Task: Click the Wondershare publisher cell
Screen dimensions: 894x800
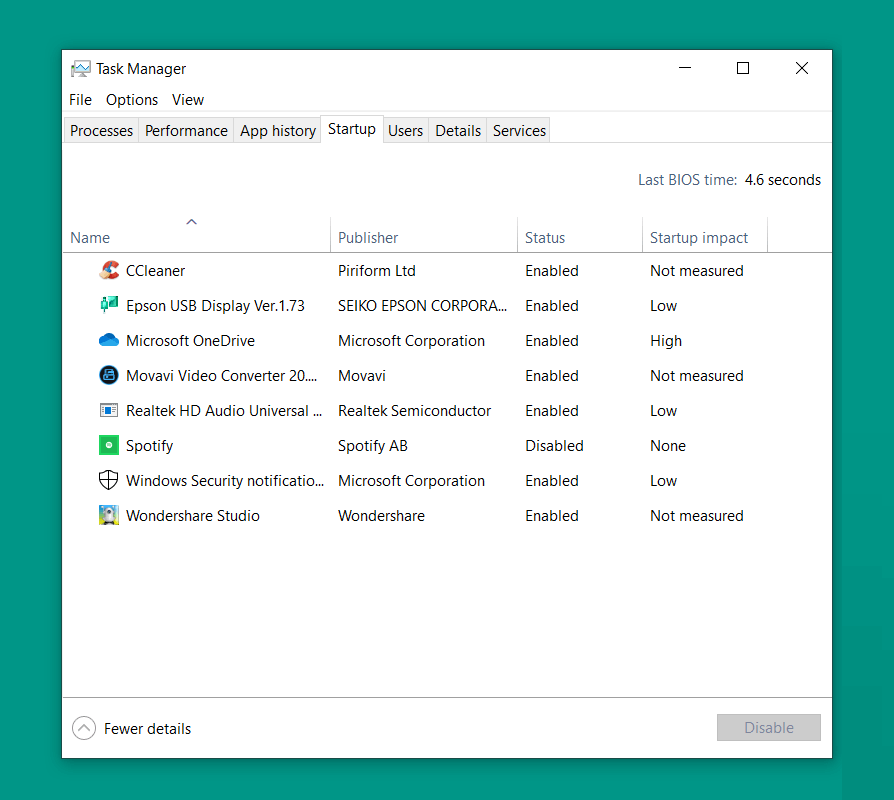Action: 381,516
